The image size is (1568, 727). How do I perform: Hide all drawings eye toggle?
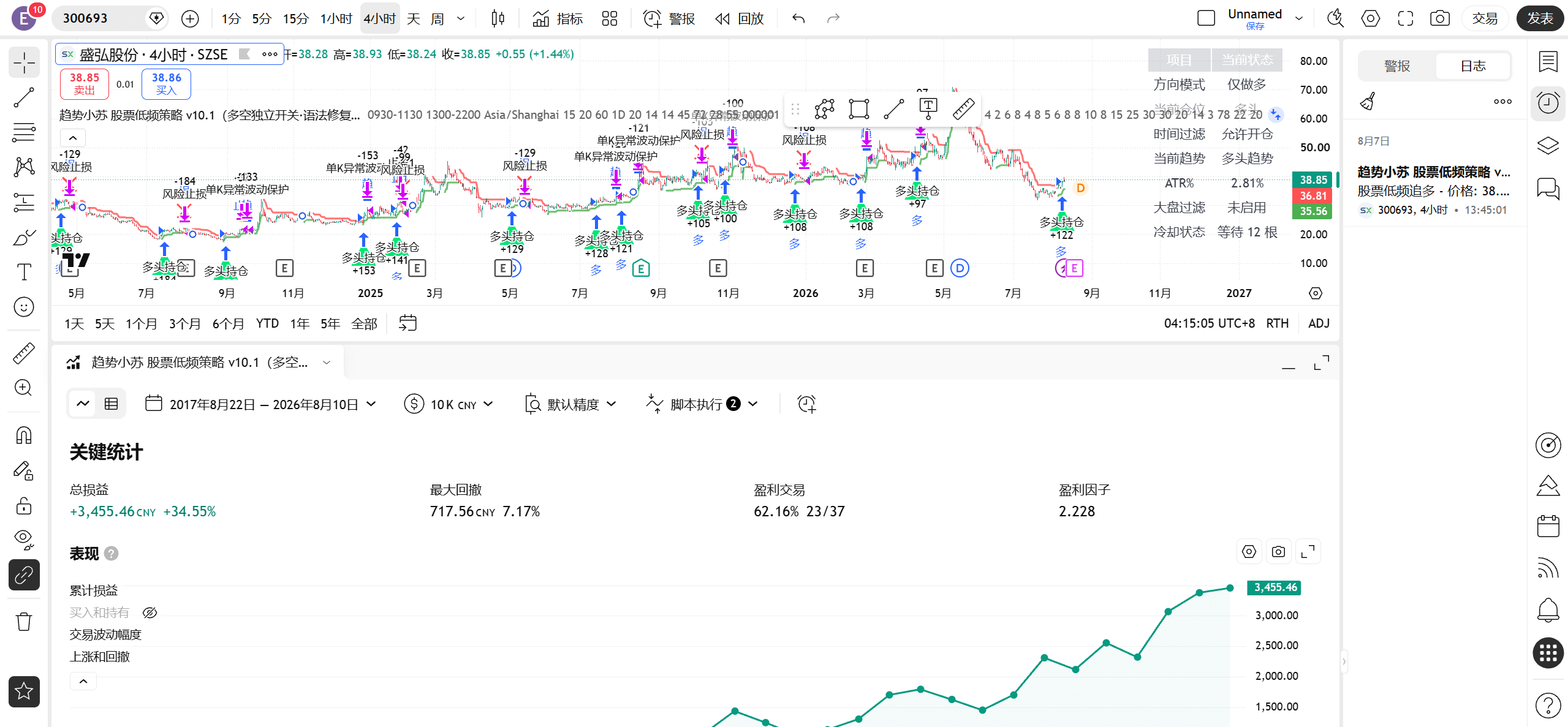tap(24, 540)
